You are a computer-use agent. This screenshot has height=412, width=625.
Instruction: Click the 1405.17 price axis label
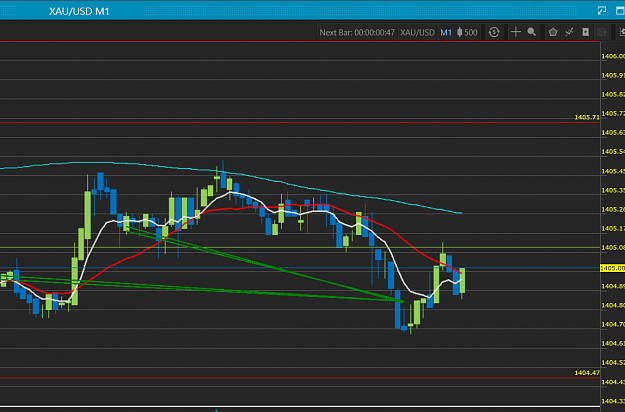[613, 228]
